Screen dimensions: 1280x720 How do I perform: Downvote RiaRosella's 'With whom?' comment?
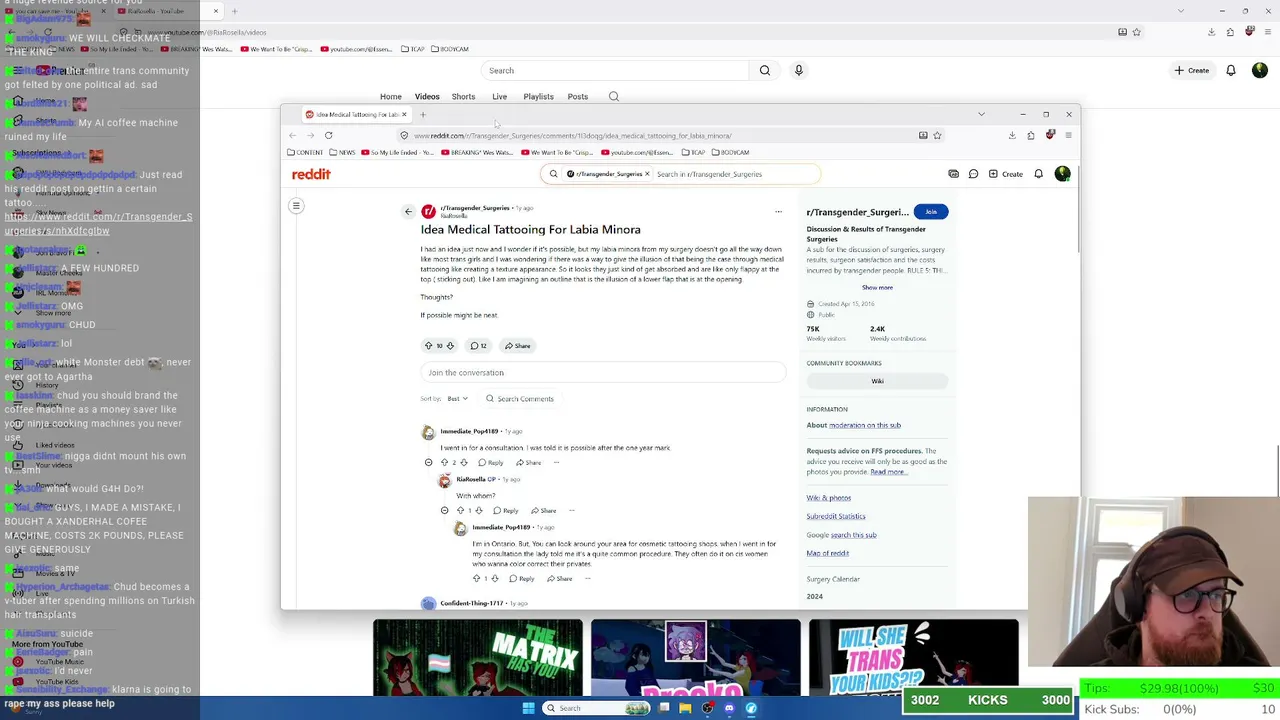(x=478, y=511)
